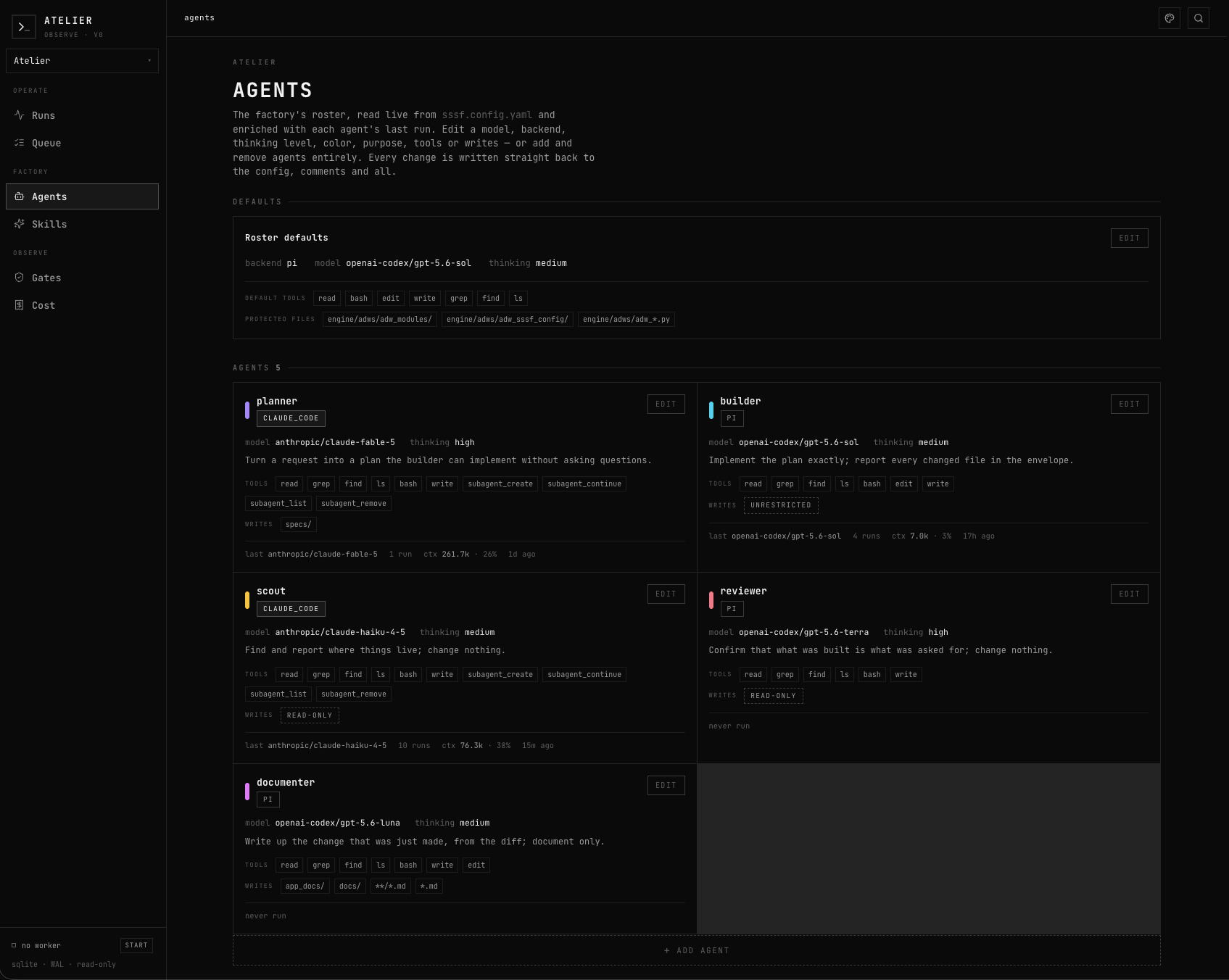This screenshot has width=1229, height=980.
Task: Click planner's specs/ writes tag
Action: pos(298,524)
